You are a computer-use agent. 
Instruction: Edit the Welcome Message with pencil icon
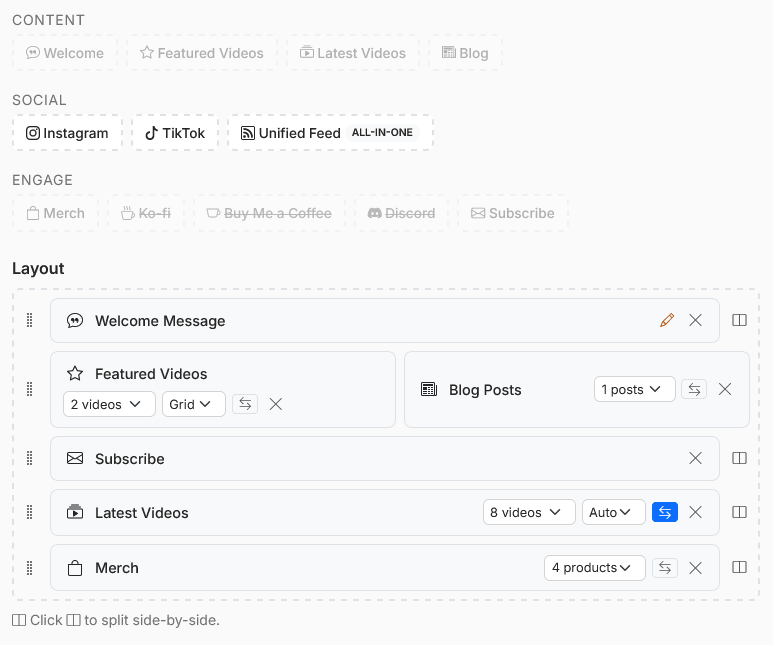(667, 320)
